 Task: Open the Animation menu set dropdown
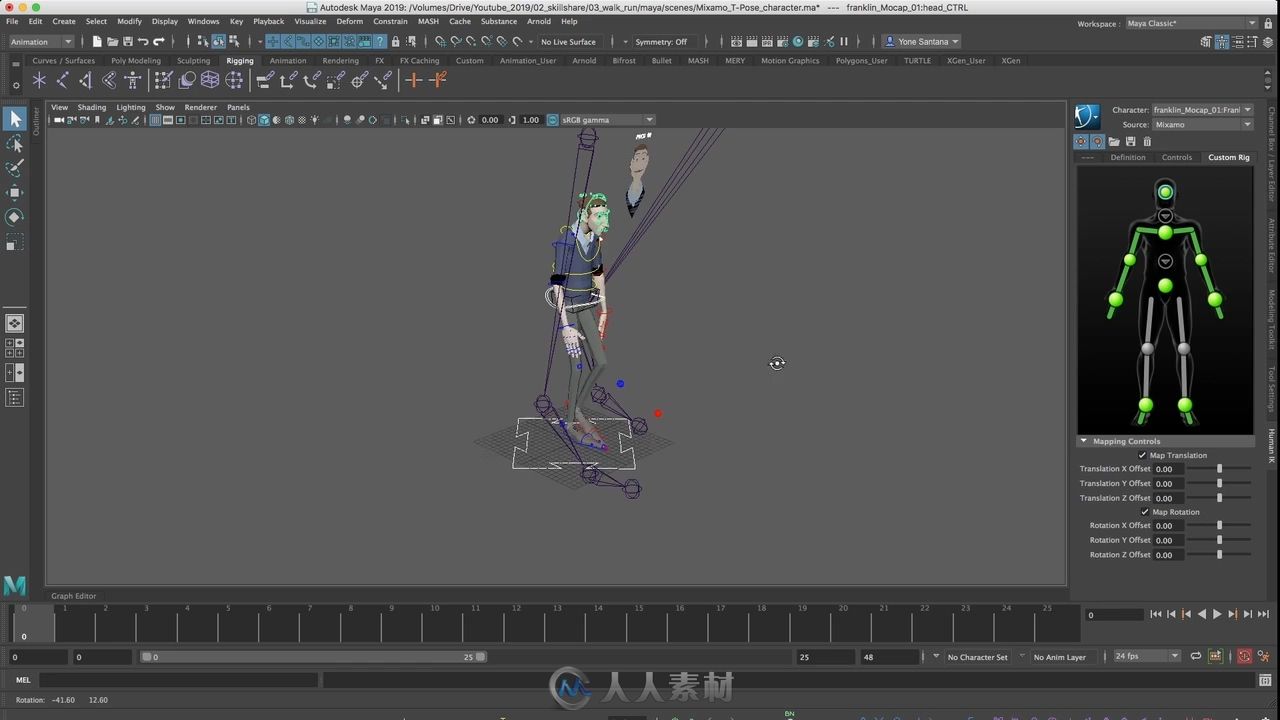(x=41, y=41)
